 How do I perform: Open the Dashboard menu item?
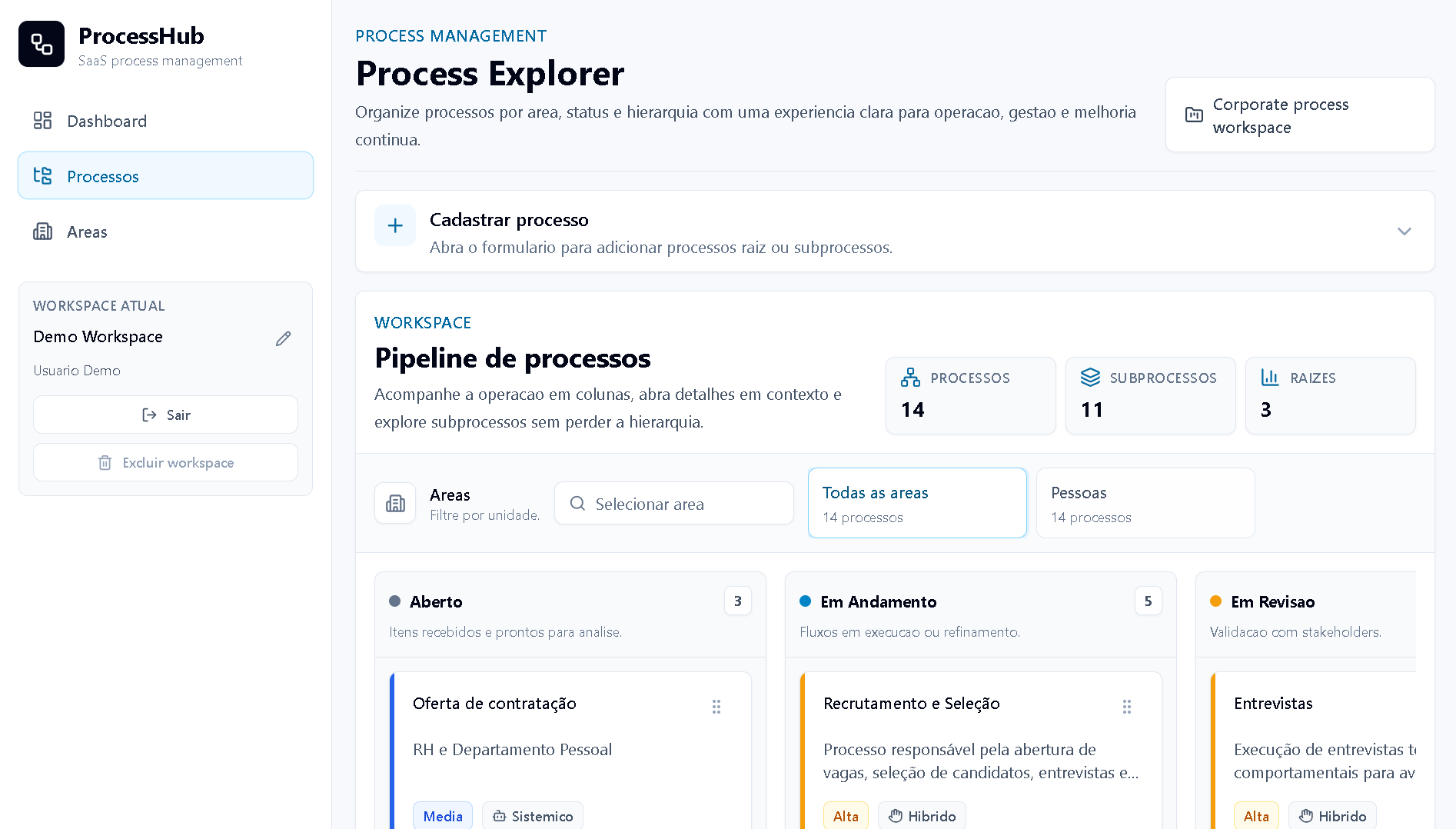coord(165,121)
